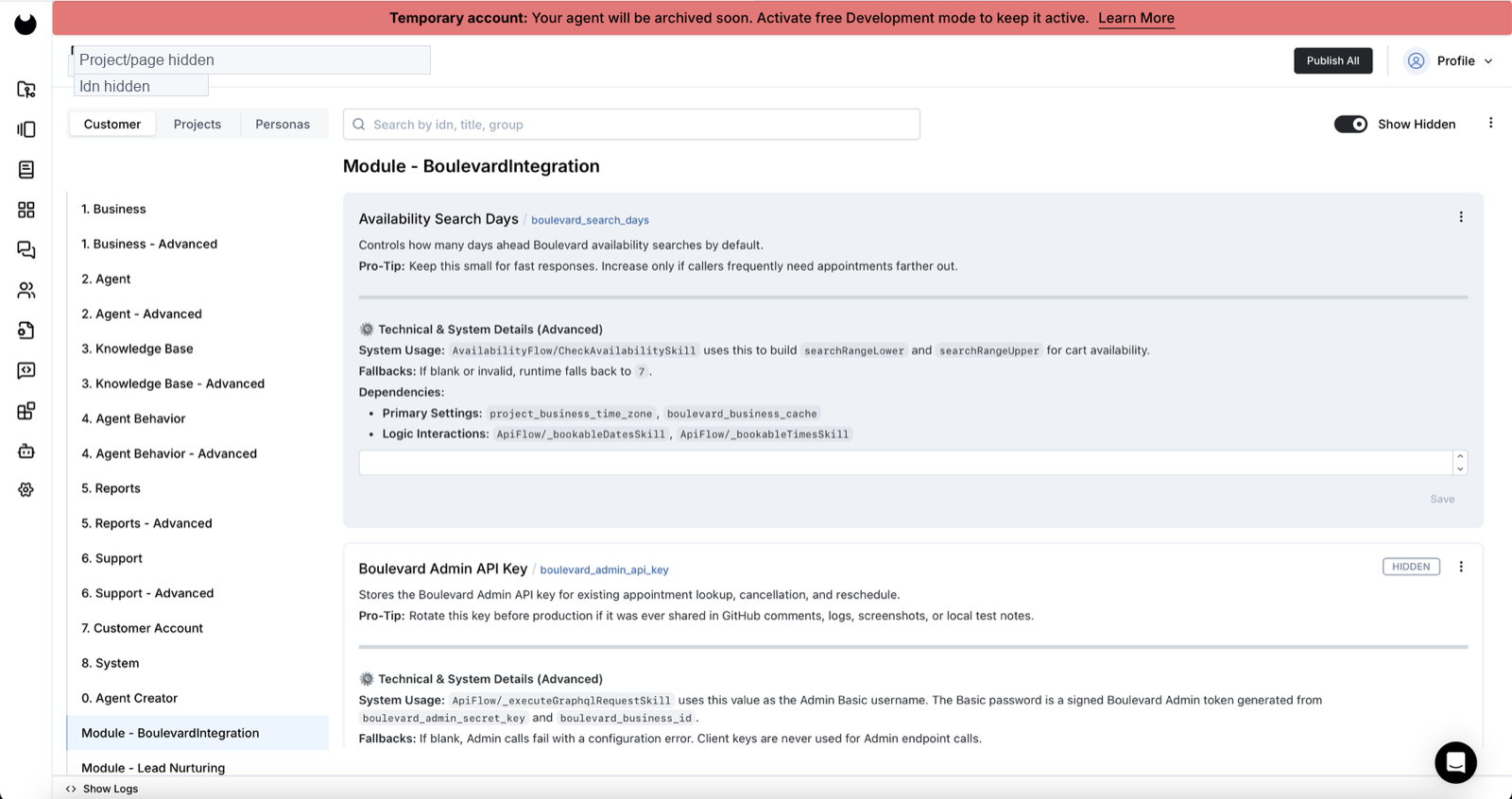Click the Availability Search Days value input
The height and width of the screenshot is (799, 1512).
click(905, 463)
